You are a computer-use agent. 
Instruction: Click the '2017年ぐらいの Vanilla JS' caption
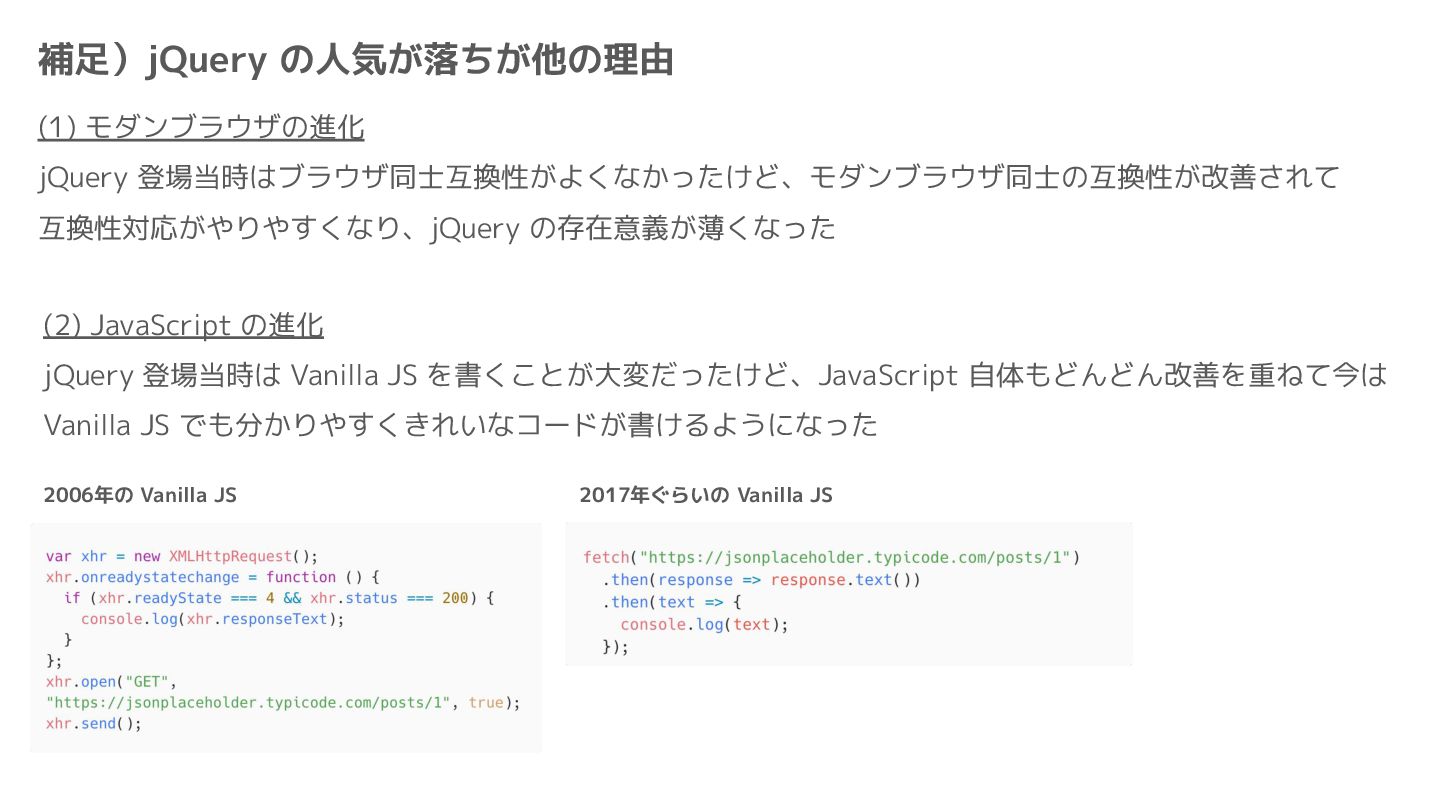click(x=706, y=495)
